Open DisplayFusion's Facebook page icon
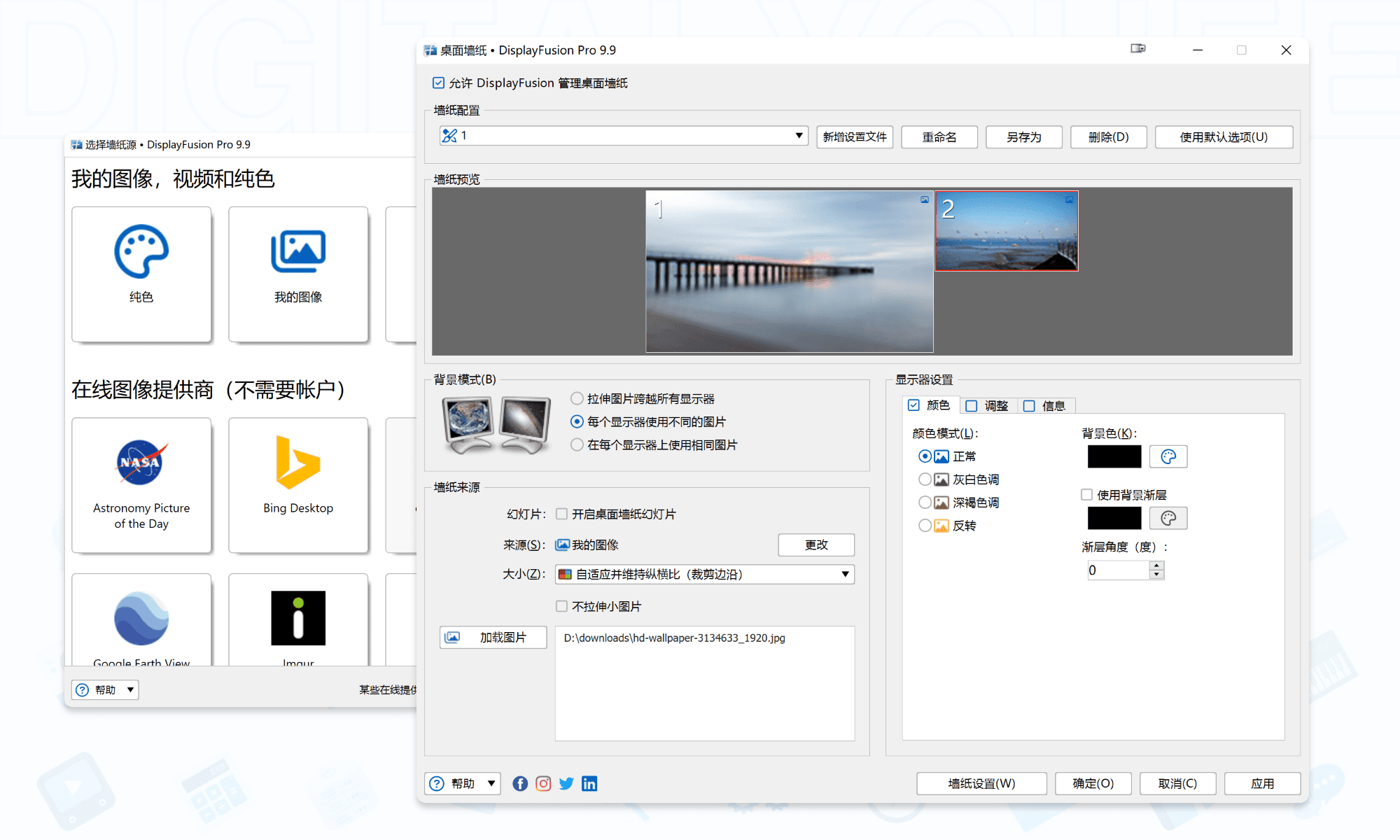 click(519, 783)
